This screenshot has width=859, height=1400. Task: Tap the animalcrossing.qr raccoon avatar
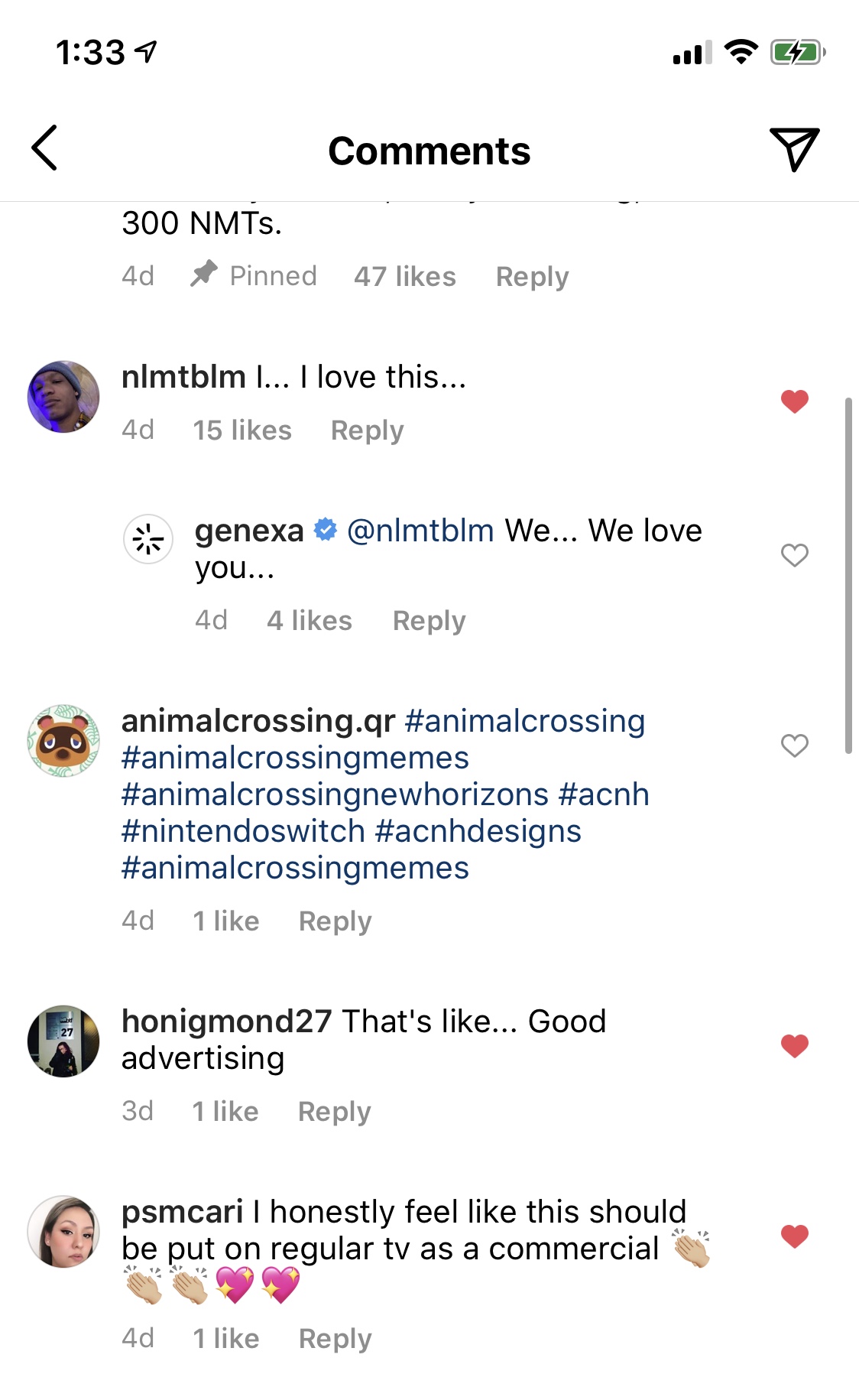[63, 741]
